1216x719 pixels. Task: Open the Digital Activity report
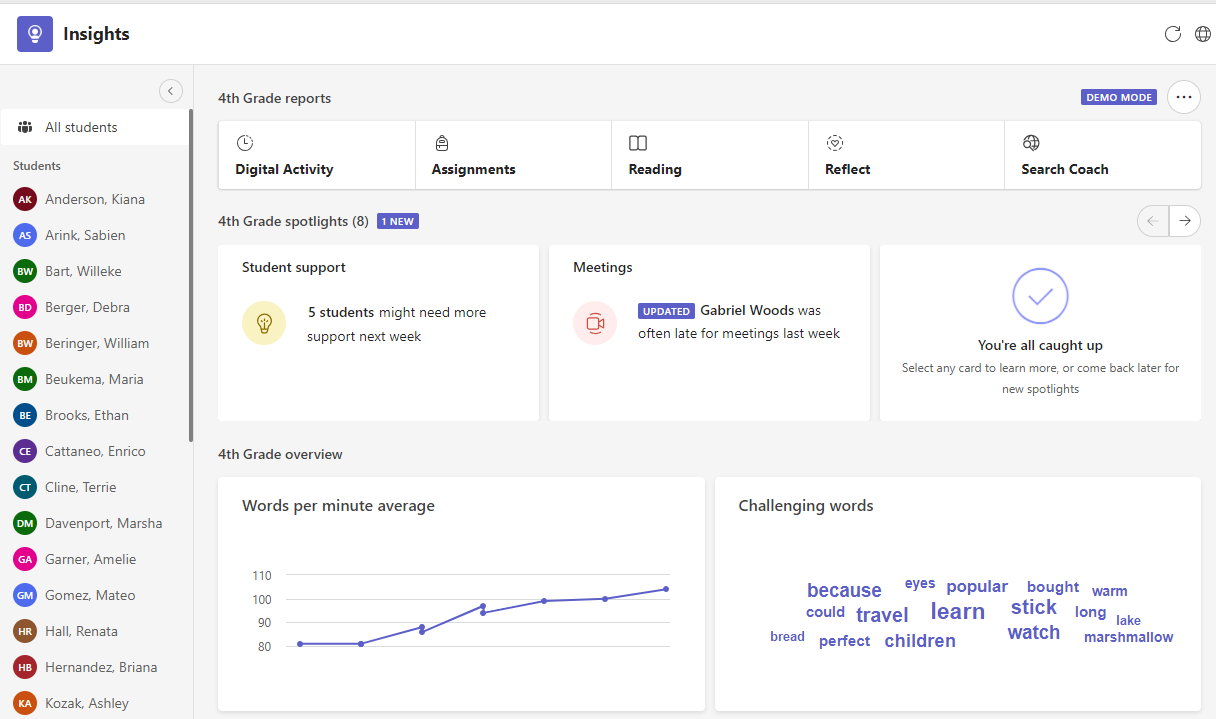[x=316, y=156]
